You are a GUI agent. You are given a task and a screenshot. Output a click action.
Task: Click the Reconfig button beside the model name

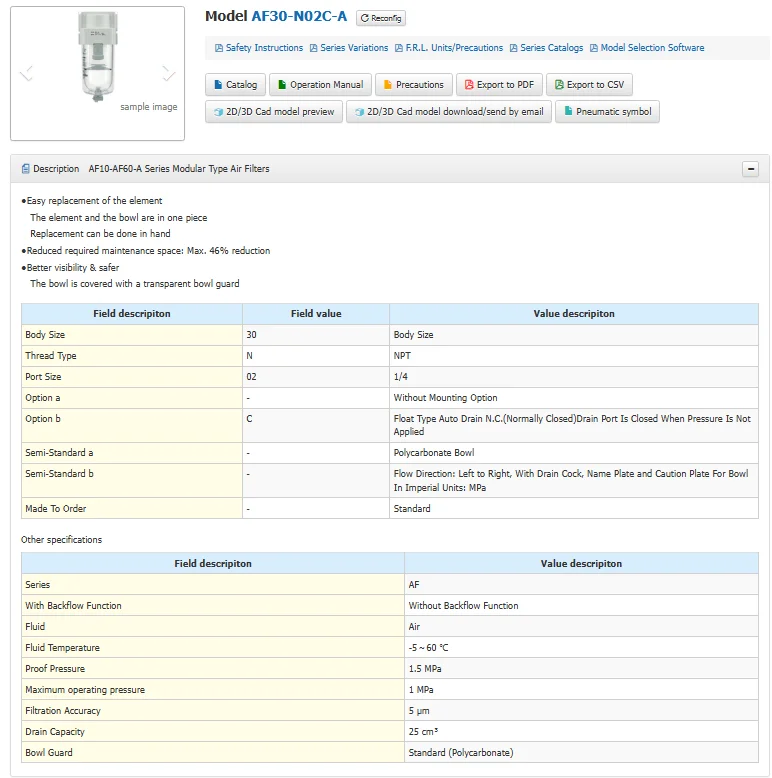click(x=381, y=18)
